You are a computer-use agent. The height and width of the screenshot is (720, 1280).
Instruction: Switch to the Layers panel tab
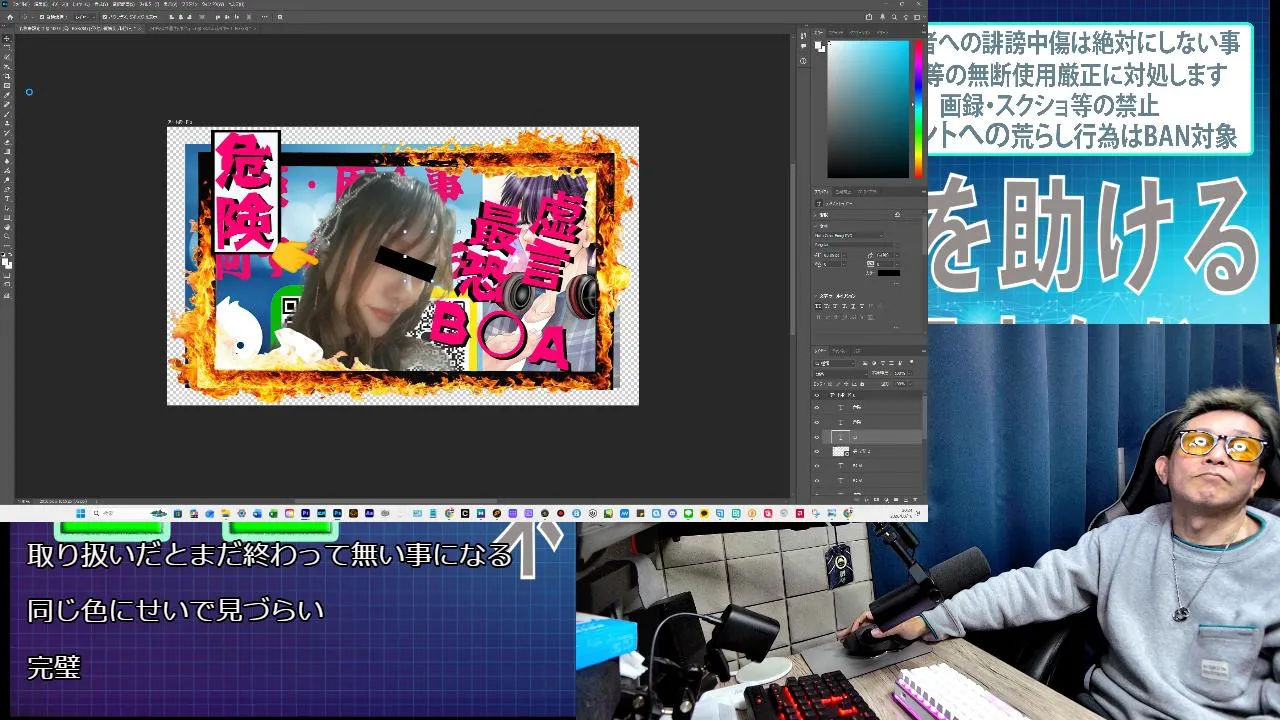click(x=821, y=351)
